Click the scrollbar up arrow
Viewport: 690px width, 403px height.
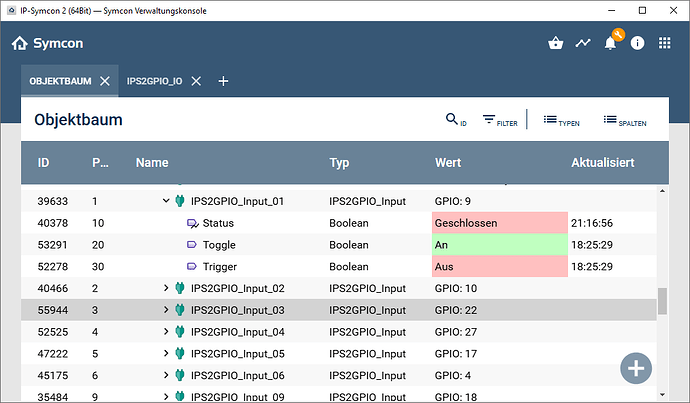tap(662, 191)
